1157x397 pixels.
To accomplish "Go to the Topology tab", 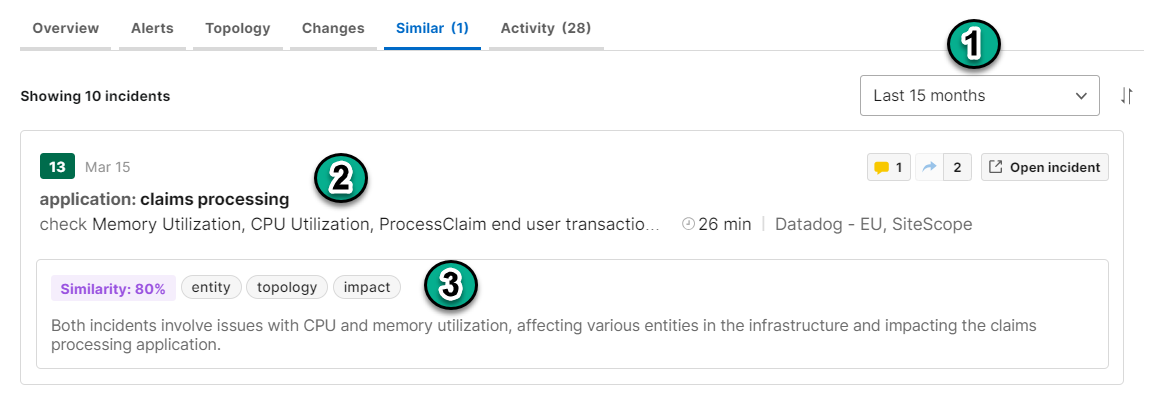I will (238, 28).
